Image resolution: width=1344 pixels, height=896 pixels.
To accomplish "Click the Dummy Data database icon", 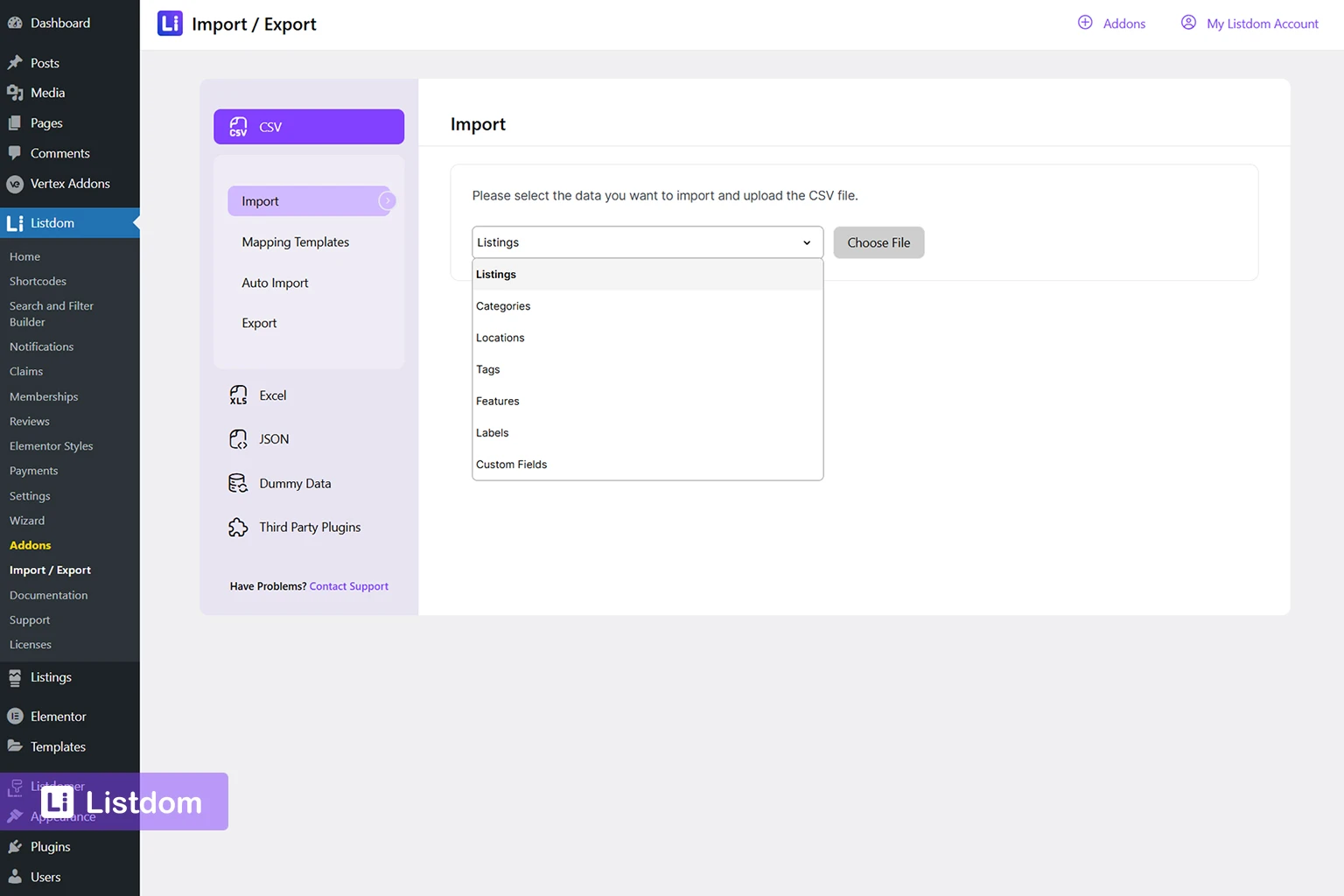I will [238, 484].
